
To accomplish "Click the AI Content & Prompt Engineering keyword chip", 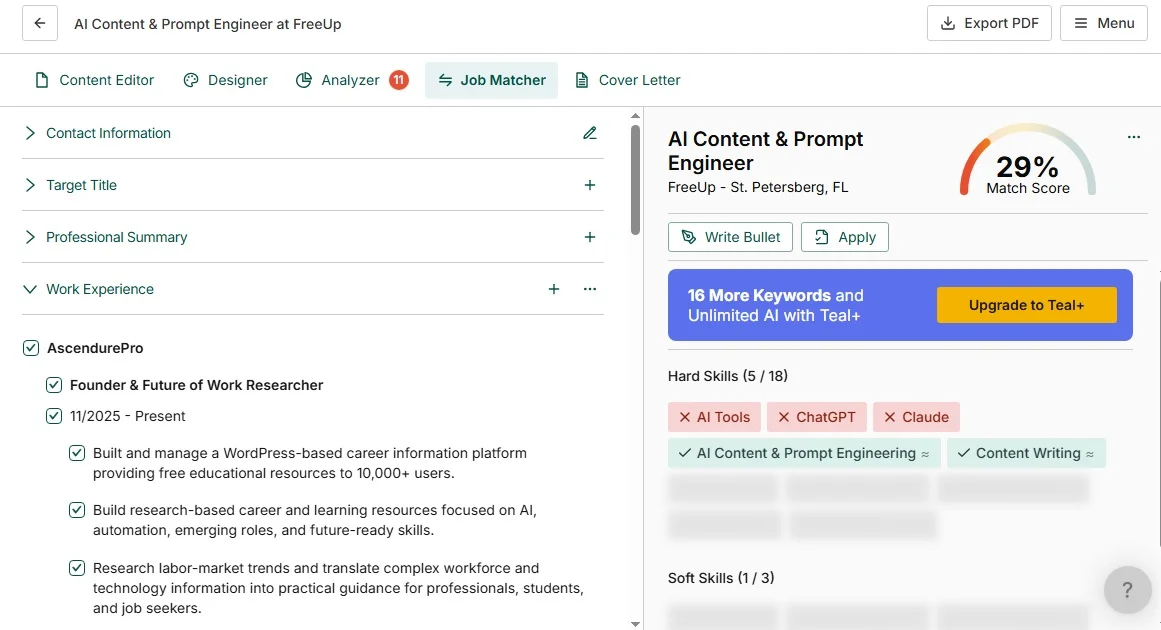I will [x=804, y=453].
